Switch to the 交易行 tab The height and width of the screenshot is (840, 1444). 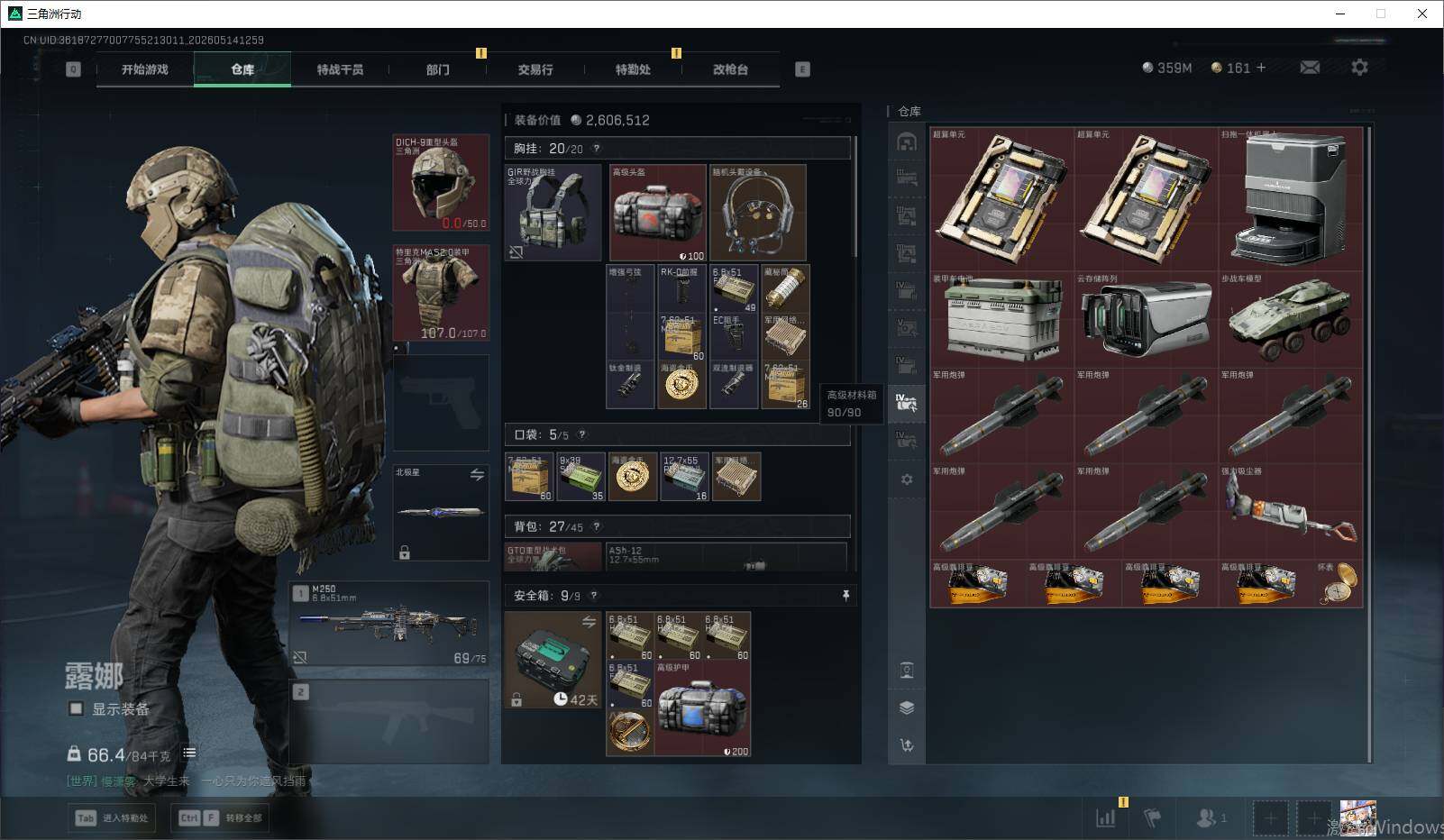(x=535, y=69)
